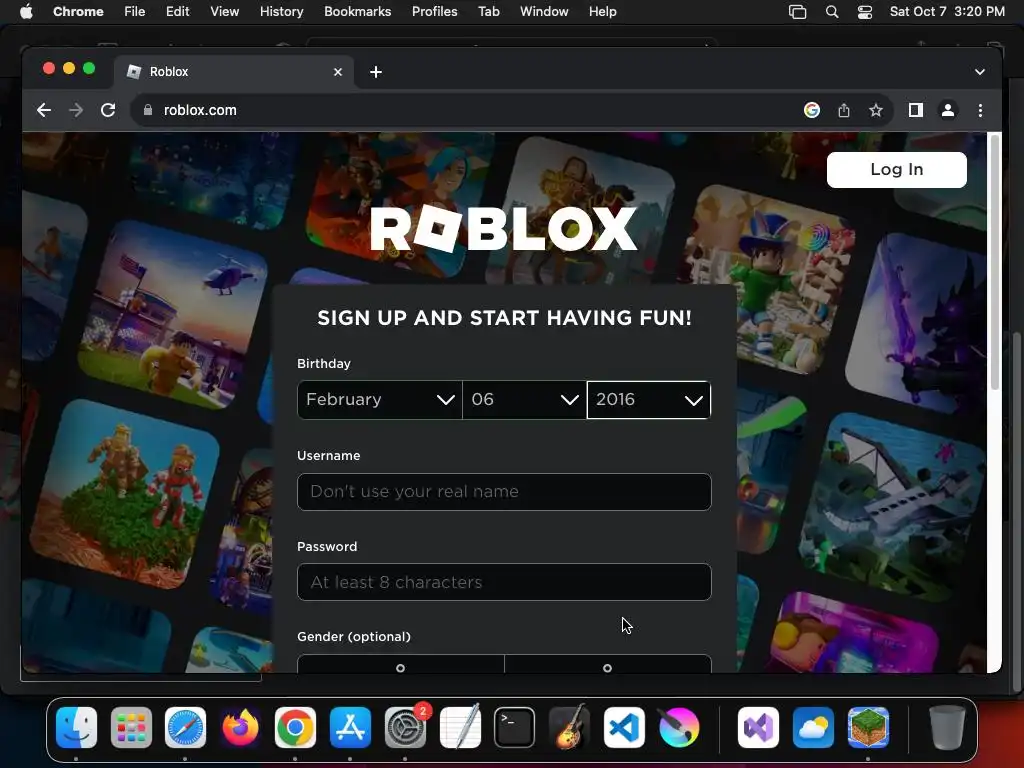Open the View menu
Screen dimensions: 1024x768
tap(225, 12)
